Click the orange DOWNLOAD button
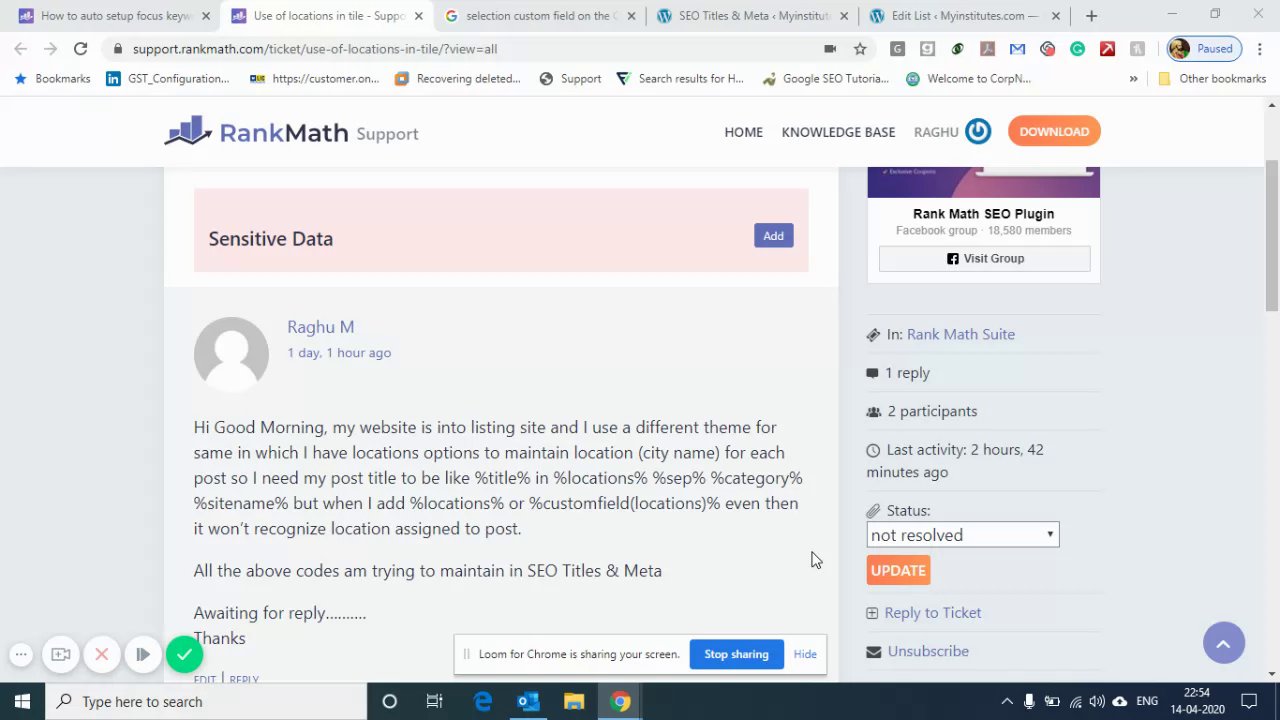 [1054, 131]
